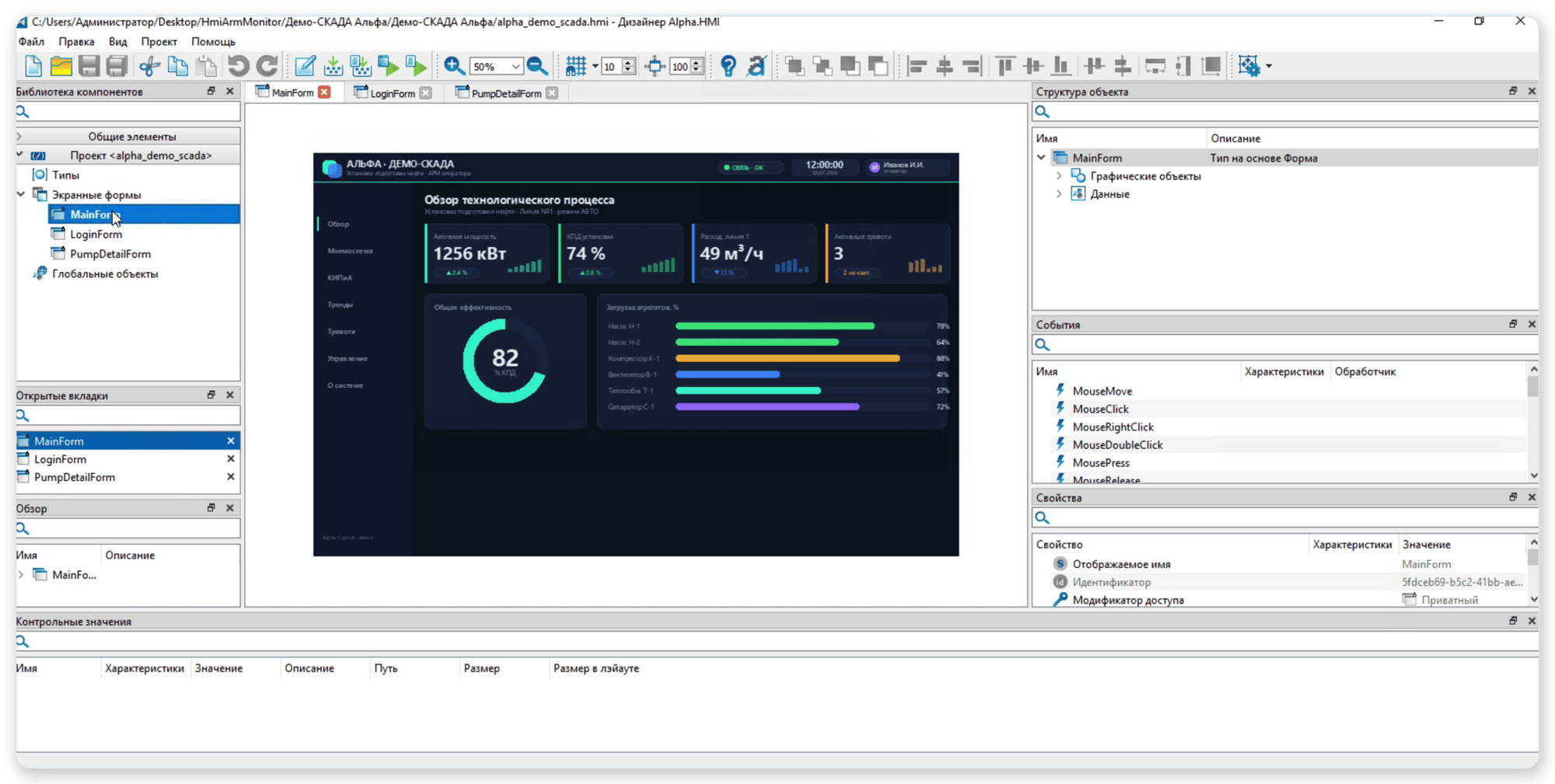Save the project using the single diskette icon
The width and height of the screenshot is (1555, 784).
tap(89, 66)
